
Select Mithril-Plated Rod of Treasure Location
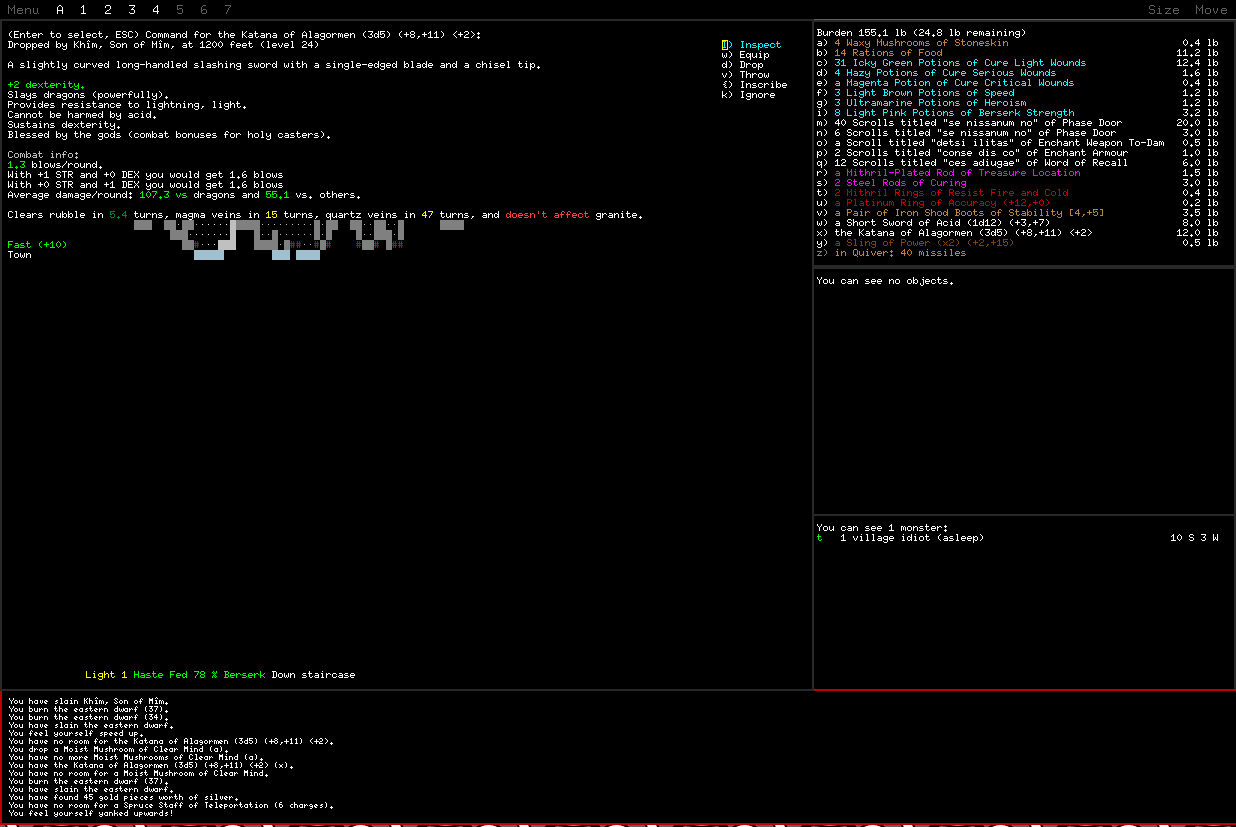pos(1017,173)
